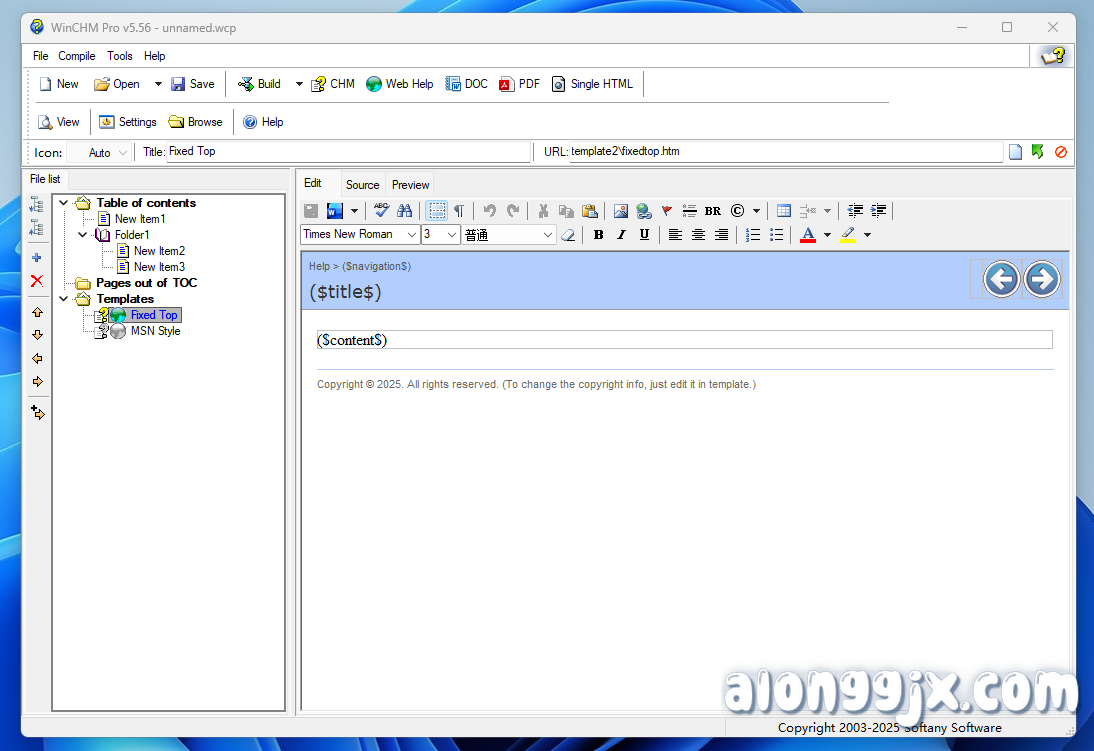Export the project to PDF
This screenshot has width=1094, height=751.
pyautogui.click(x=519, y=84)
